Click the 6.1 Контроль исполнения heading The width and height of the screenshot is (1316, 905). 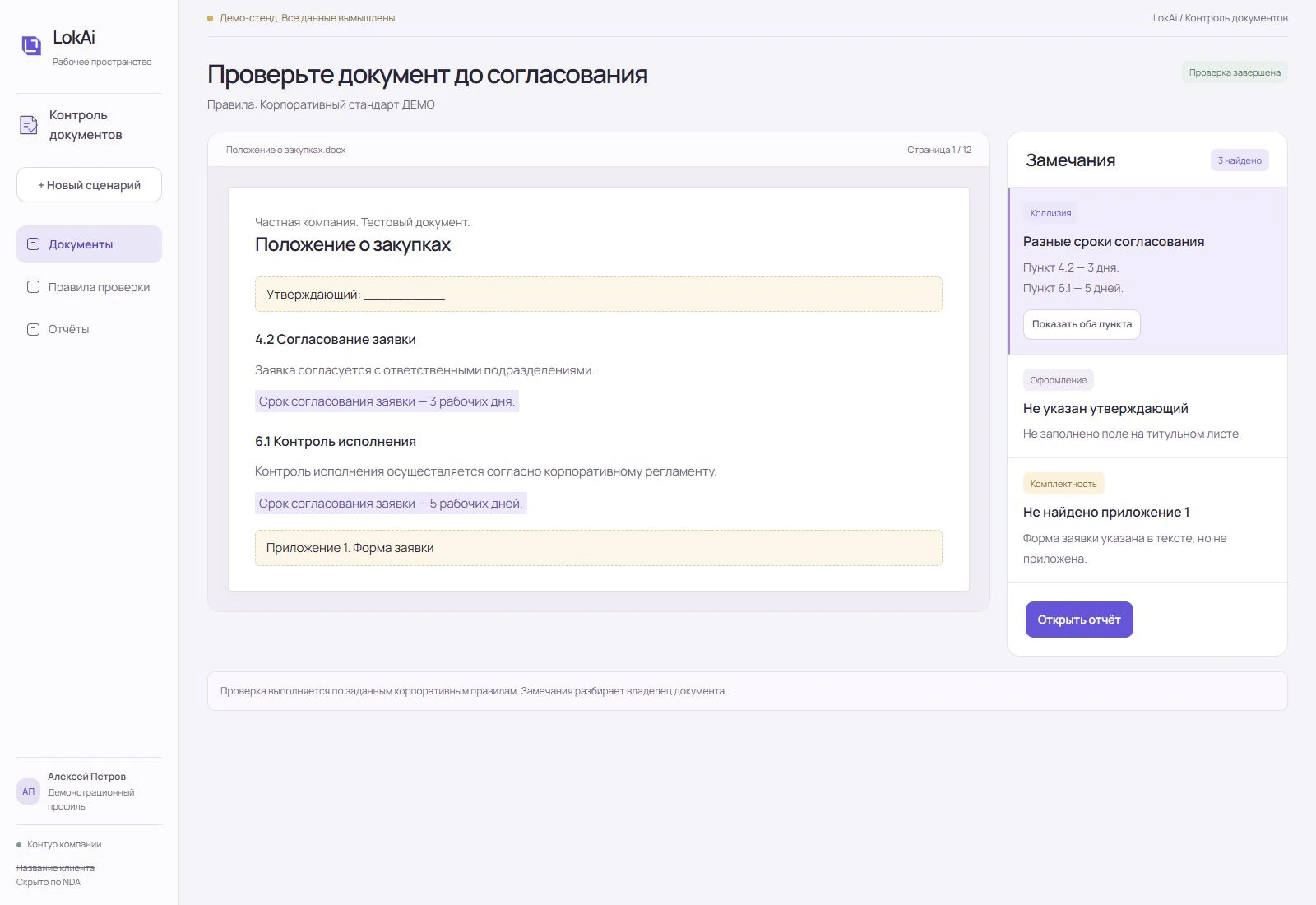point(336,441)
